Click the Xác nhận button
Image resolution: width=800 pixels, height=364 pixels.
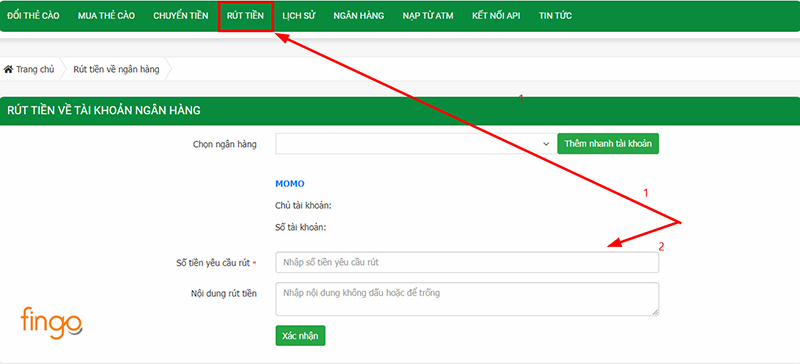tap(300, 335)
